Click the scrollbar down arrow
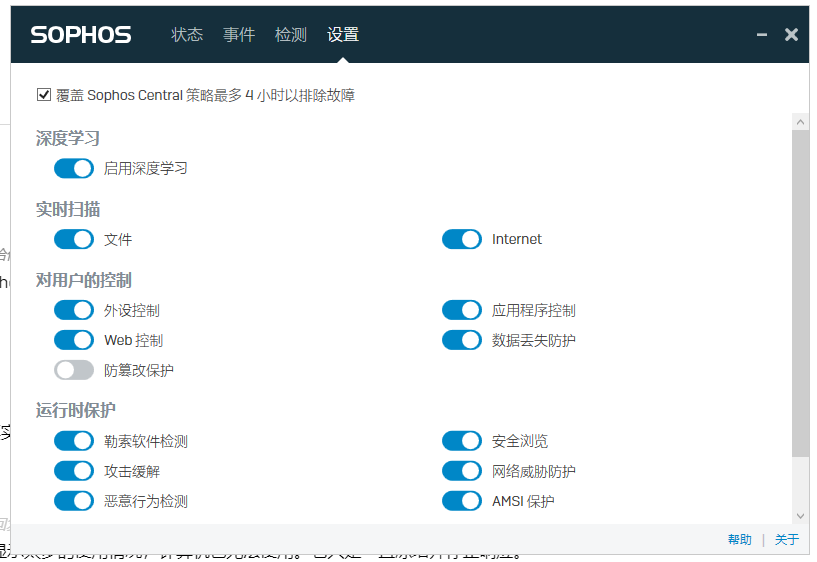817x562 pixels. pyautogui.click(x=800, y=516)
